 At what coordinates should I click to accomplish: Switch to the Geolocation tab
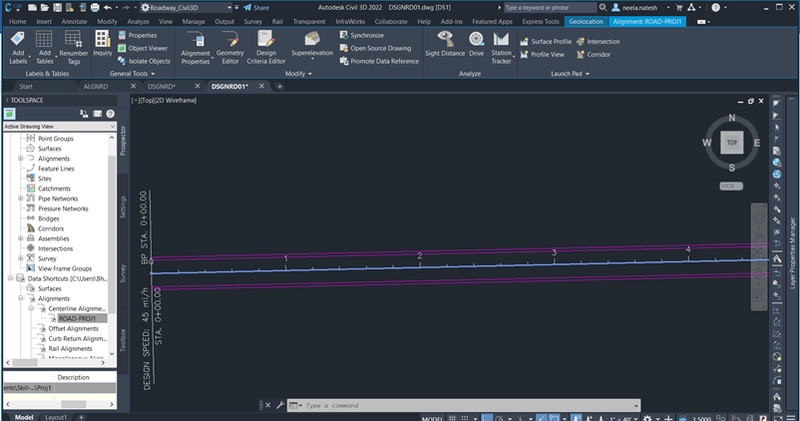[586, 21]
